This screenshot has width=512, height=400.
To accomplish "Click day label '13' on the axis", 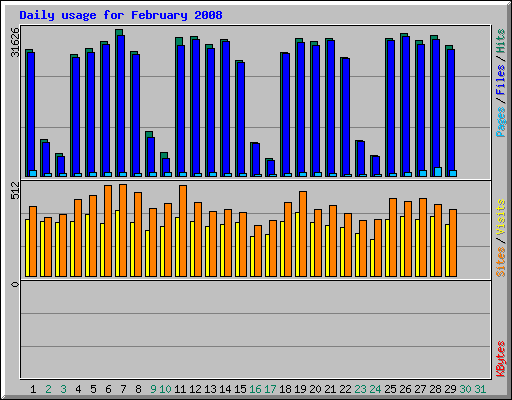I will point(210,389).
